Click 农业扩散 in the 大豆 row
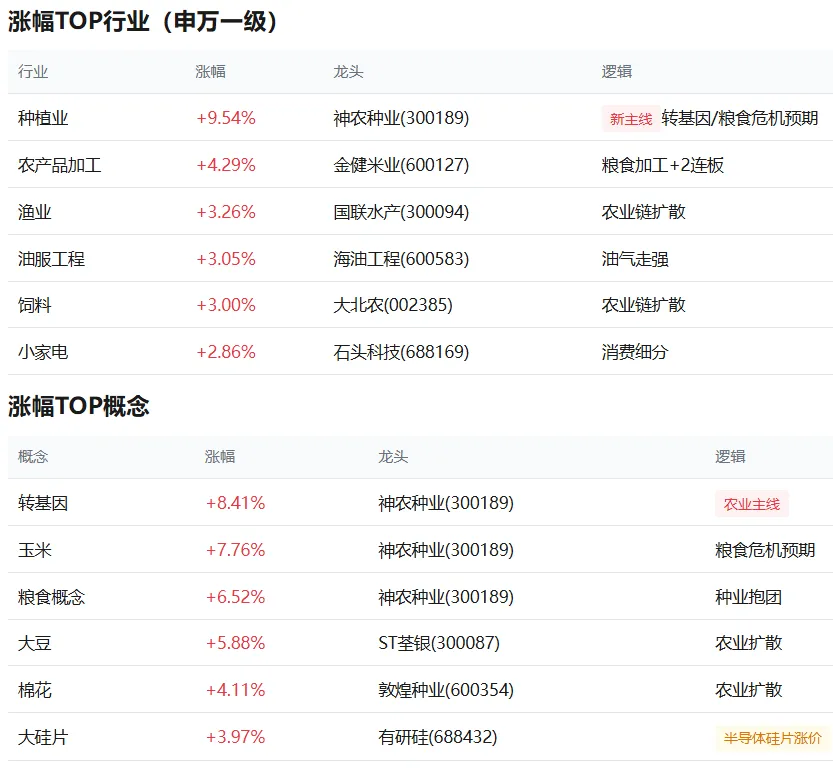Viewport: 833px width, 768px height. click(x=749, y=643)
